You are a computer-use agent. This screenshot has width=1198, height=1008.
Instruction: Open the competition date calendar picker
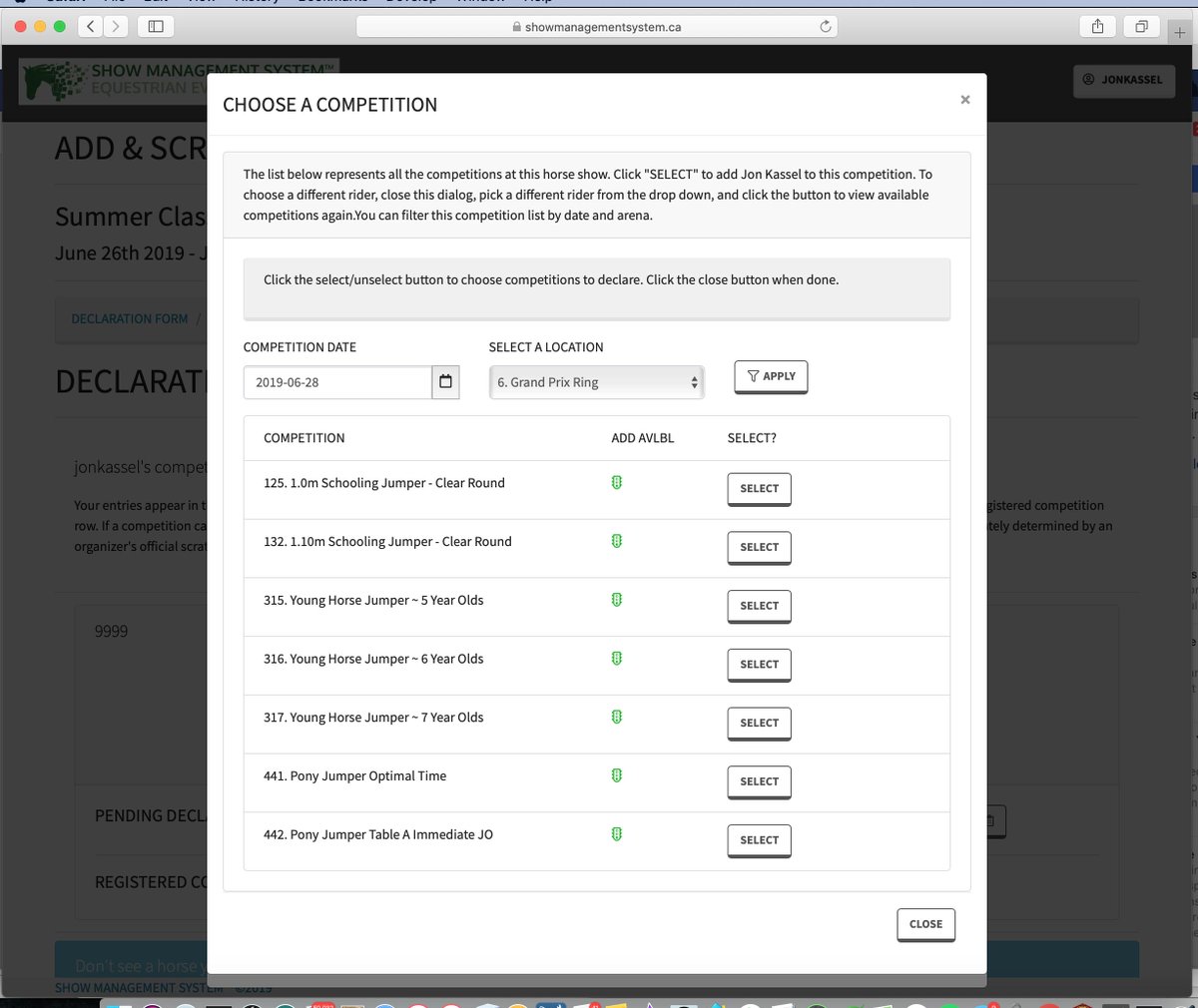pos(445,382)
